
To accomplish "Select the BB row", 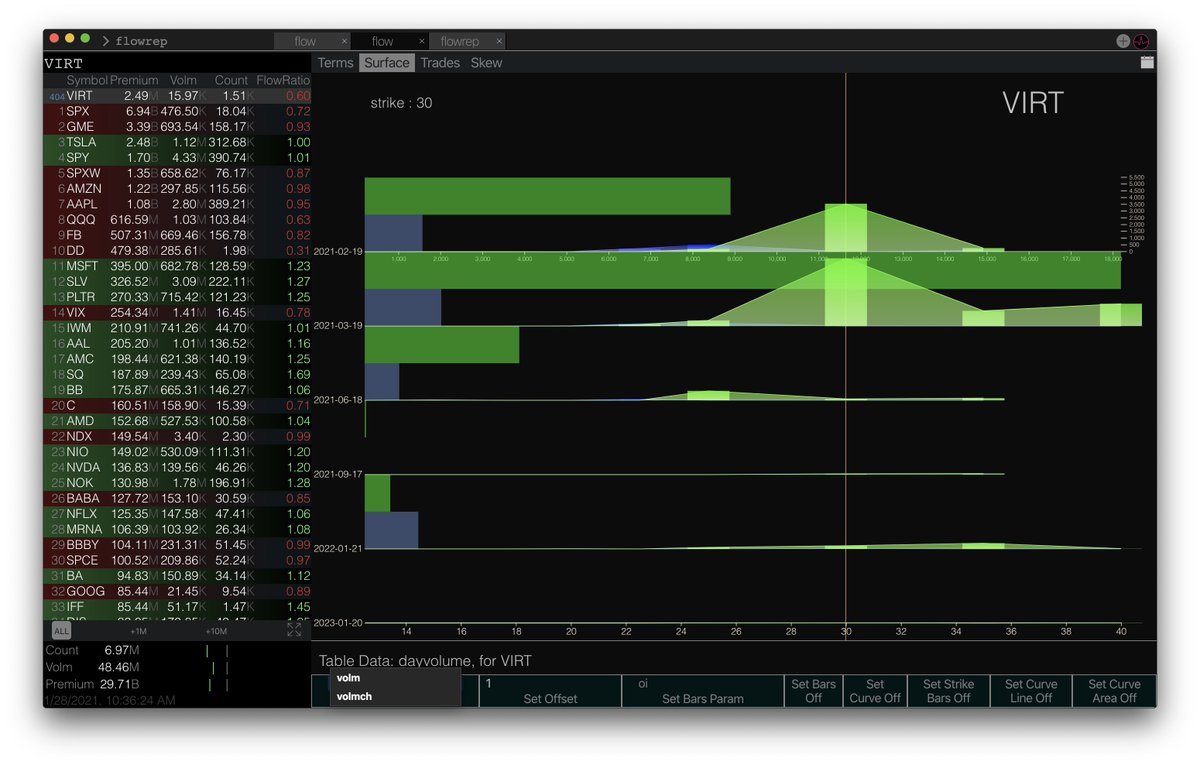I will coord(177,390).
